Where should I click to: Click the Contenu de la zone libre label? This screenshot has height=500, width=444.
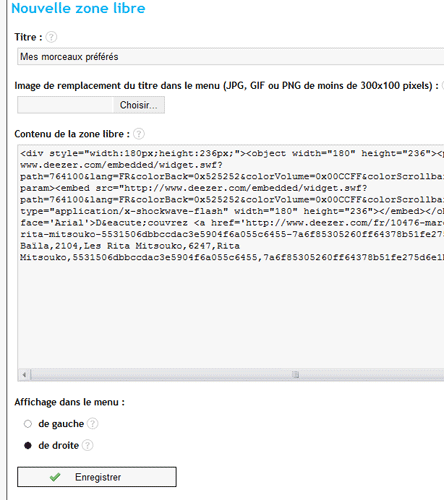point(72,134)
